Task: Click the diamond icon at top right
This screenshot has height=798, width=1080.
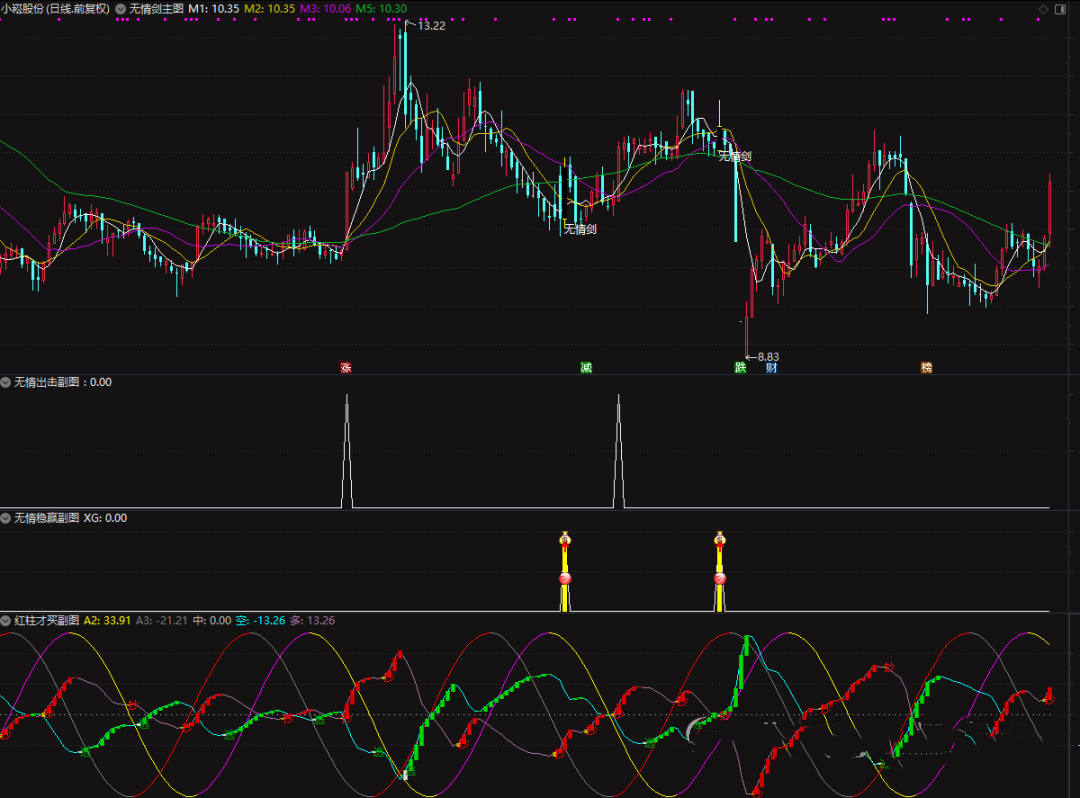Action: (1044, 9)
